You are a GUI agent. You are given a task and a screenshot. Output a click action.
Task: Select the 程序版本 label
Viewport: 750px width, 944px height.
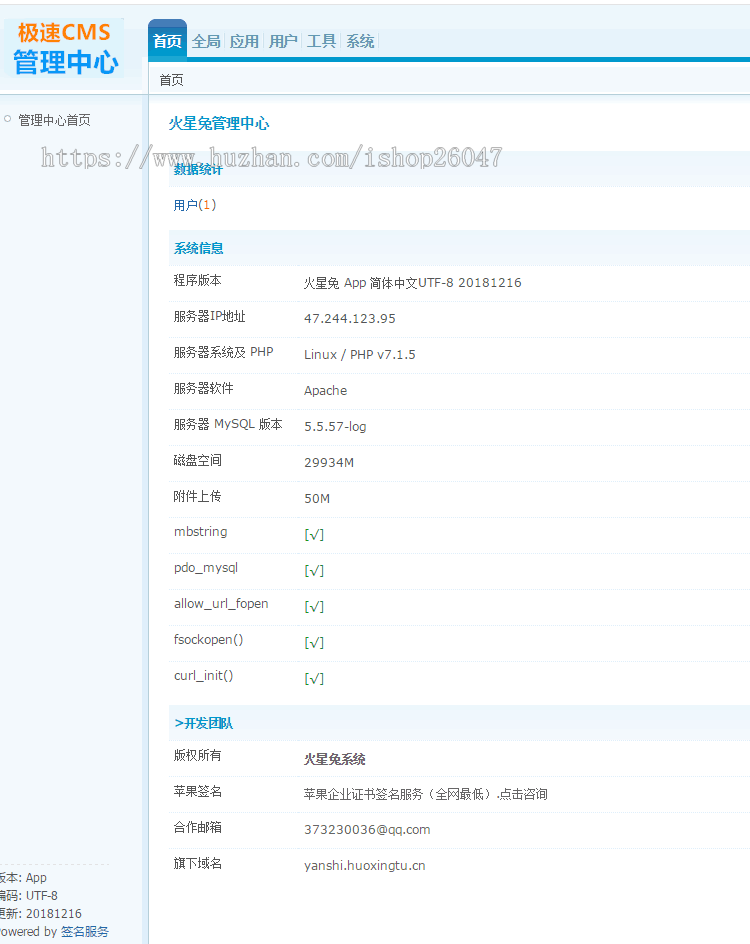click(197, 281)
